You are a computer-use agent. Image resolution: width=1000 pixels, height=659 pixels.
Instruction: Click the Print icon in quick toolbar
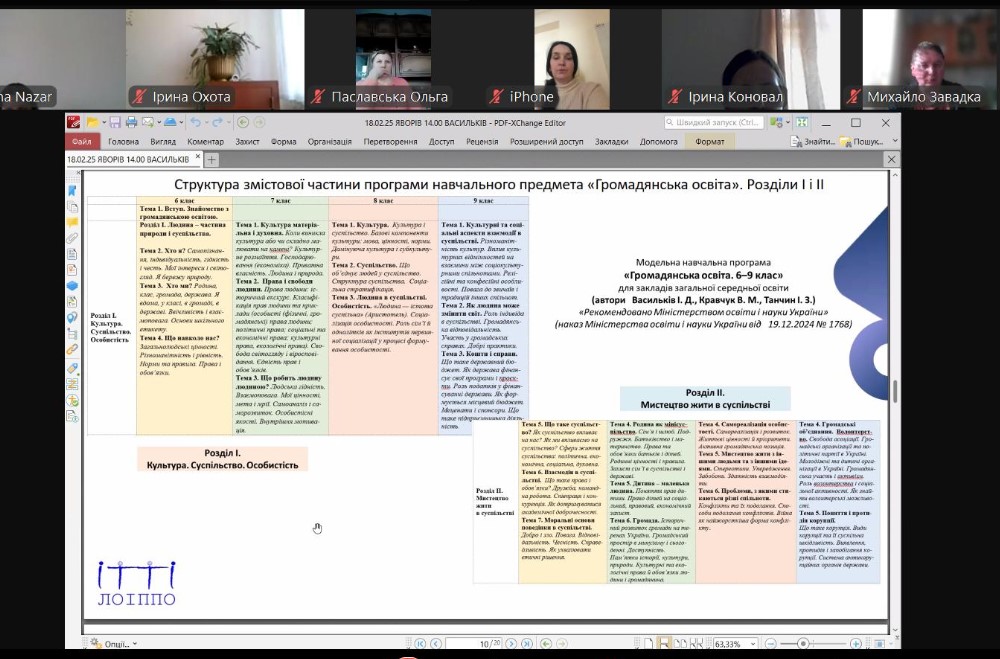pos(130,123)
